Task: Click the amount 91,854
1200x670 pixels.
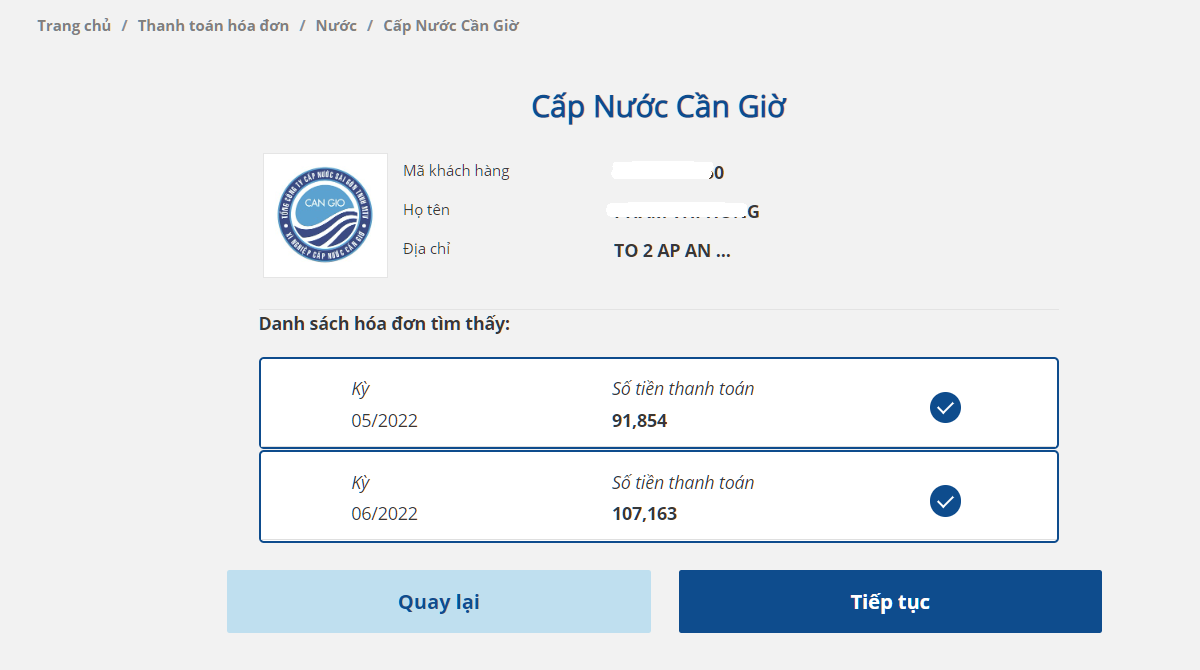Action: 639,421
